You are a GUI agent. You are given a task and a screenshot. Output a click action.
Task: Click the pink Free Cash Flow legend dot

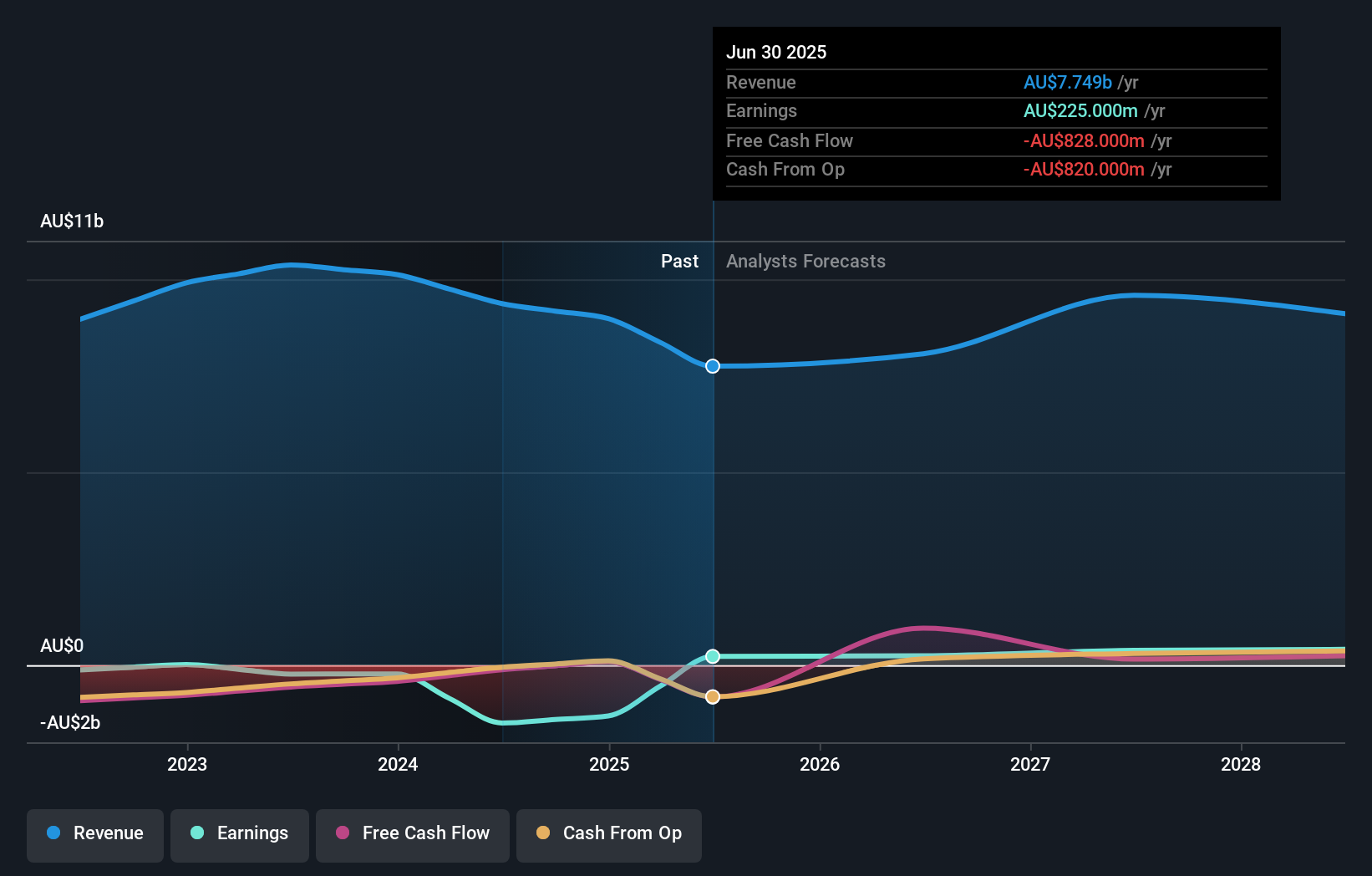(x=340, y=833)
